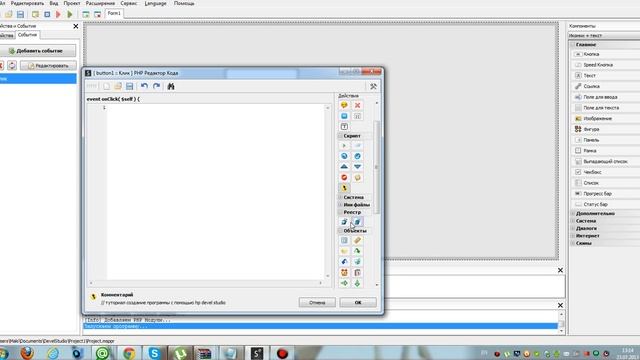The width and height of the screenshot is (640, 360).
Task: Click the OK button in code editor
Action: coord(358,302)
